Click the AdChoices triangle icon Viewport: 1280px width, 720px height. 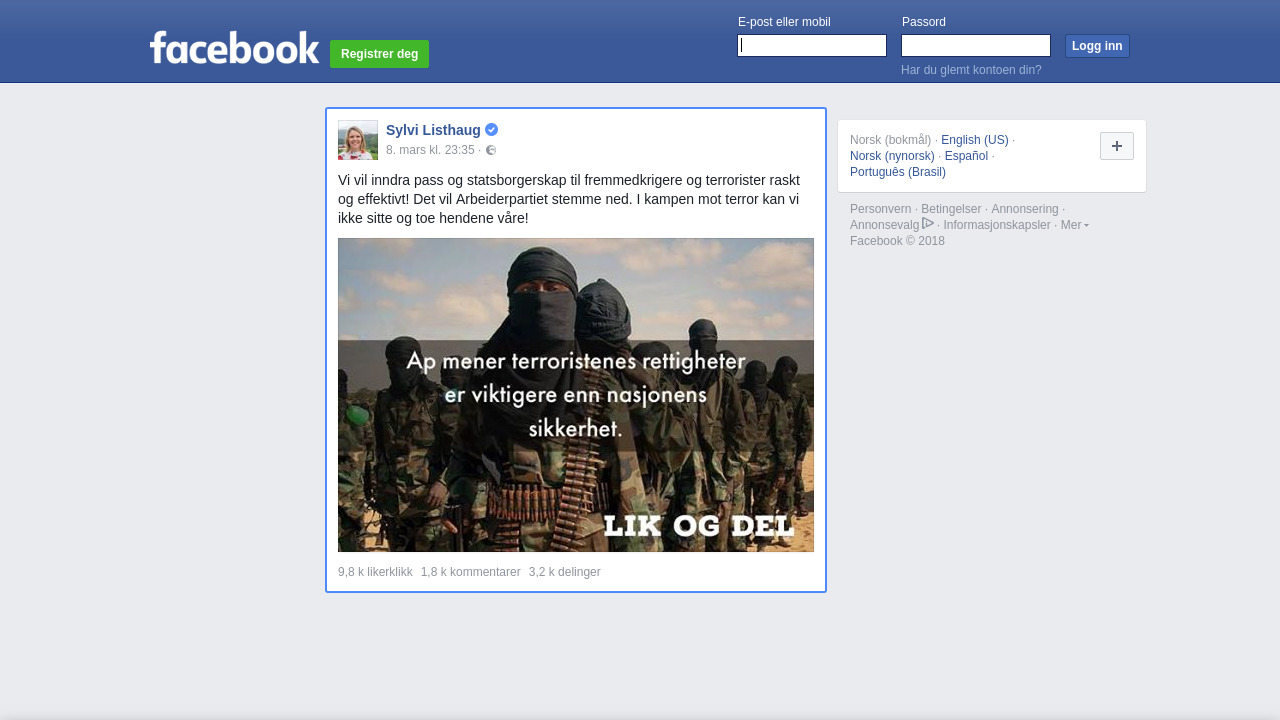[928, 224]
